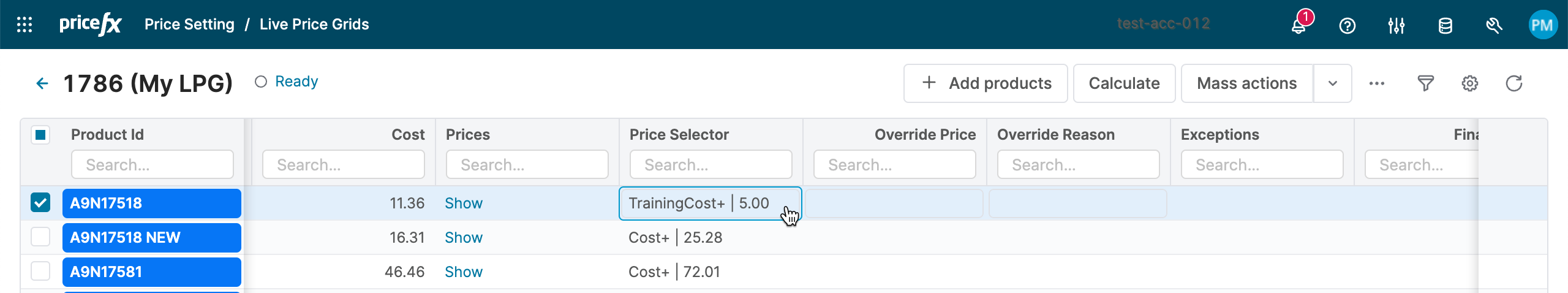The image size is (1568, 293).
Task: Click the database icon in header
Action: pos(1445,26)
